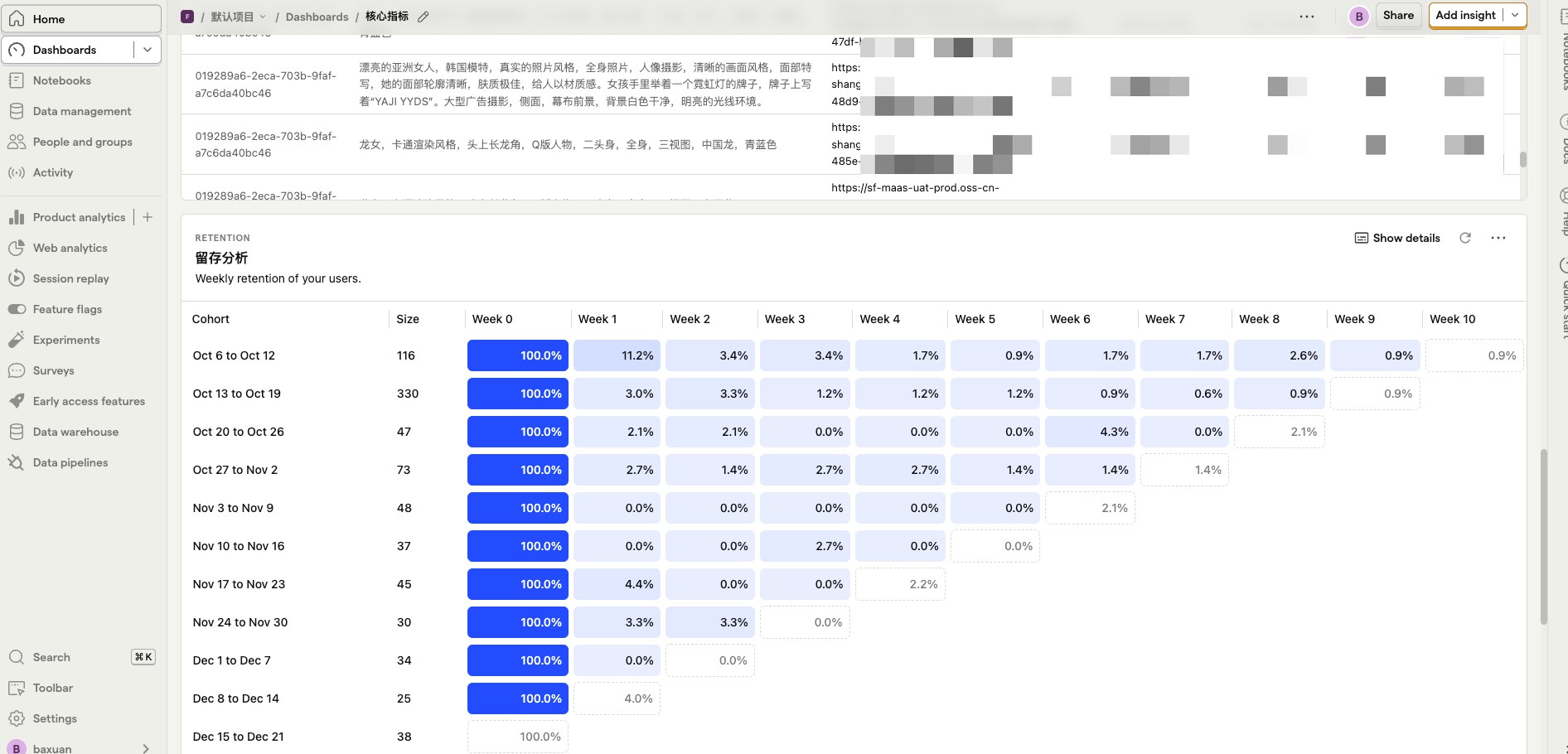Click the Web analytics sidebar icon

point(16,248)
